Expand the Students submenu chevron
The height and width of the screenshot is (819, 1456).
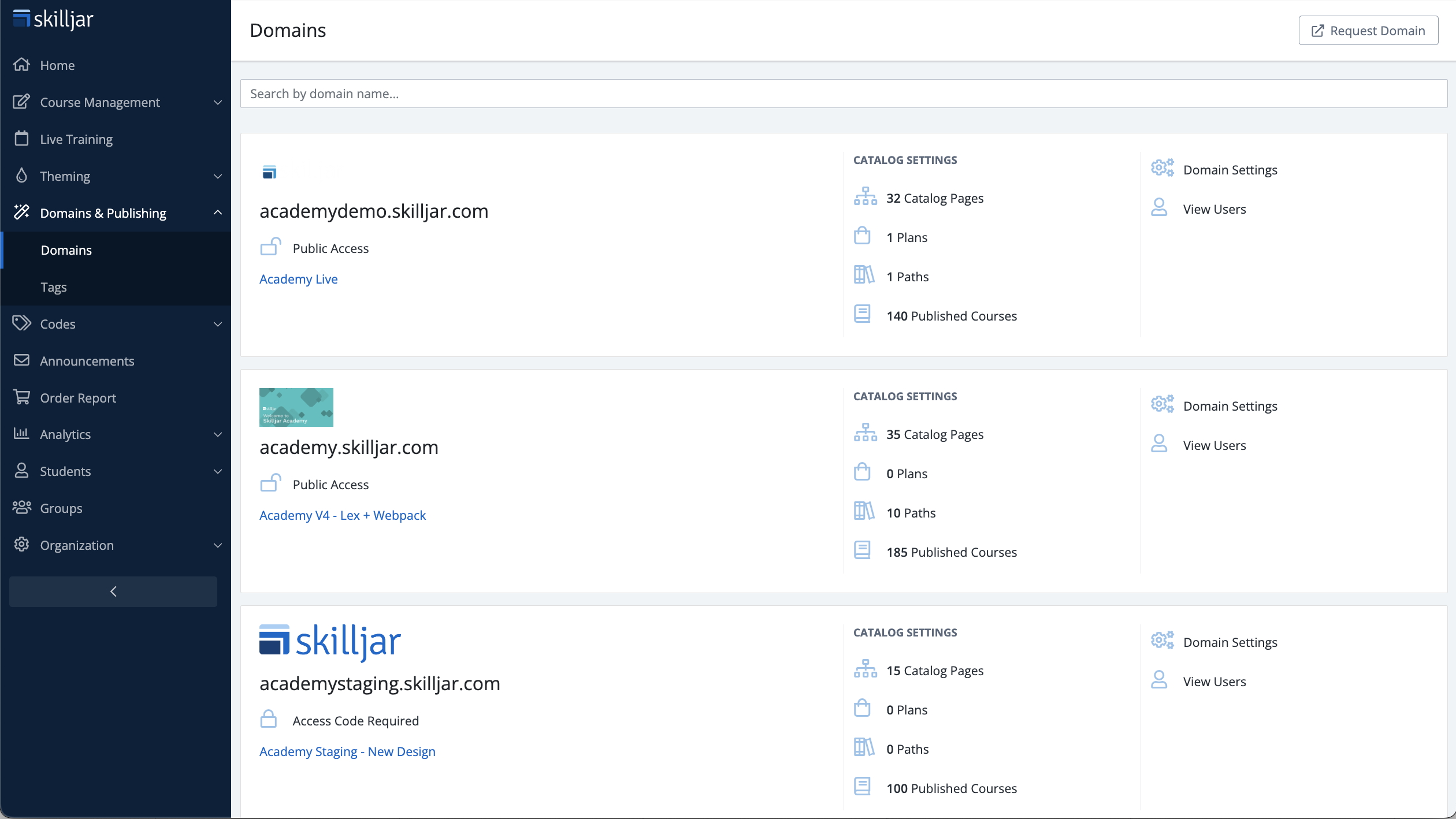(218, 471)
